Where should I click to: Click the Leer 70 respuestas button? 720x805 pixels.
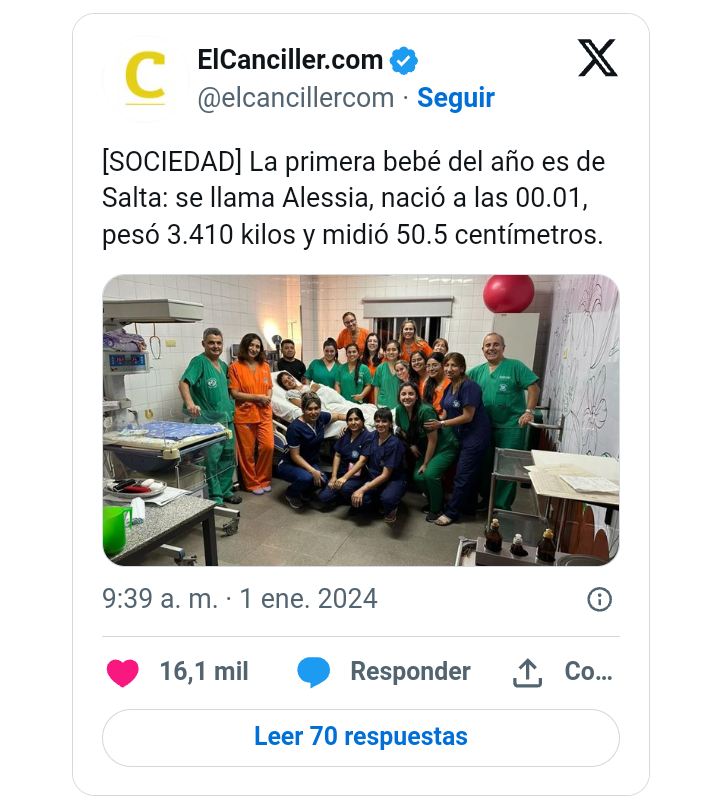coord(361,738)
